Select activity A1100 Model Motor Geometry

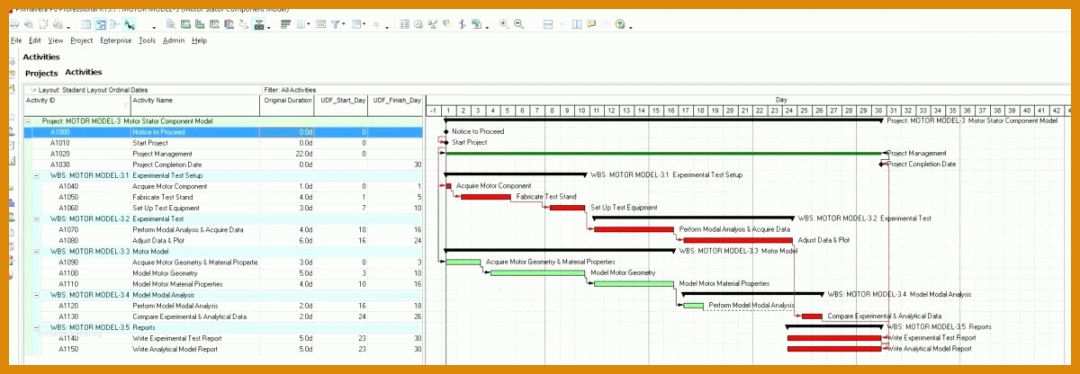(x=223, y=273)
